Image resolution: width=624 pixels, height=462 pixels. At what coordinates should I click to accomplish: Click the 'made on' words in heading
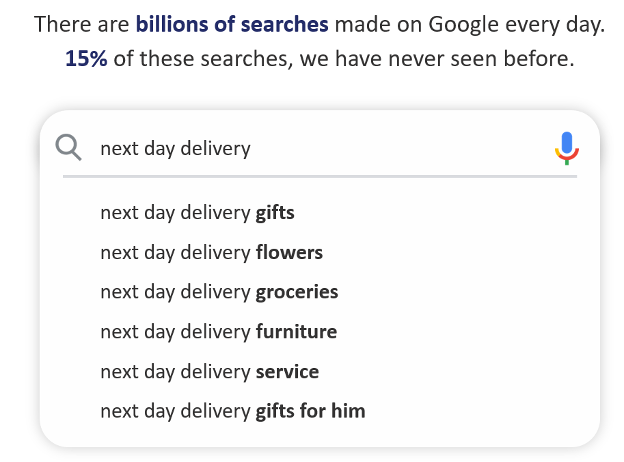tap(378, 24)
